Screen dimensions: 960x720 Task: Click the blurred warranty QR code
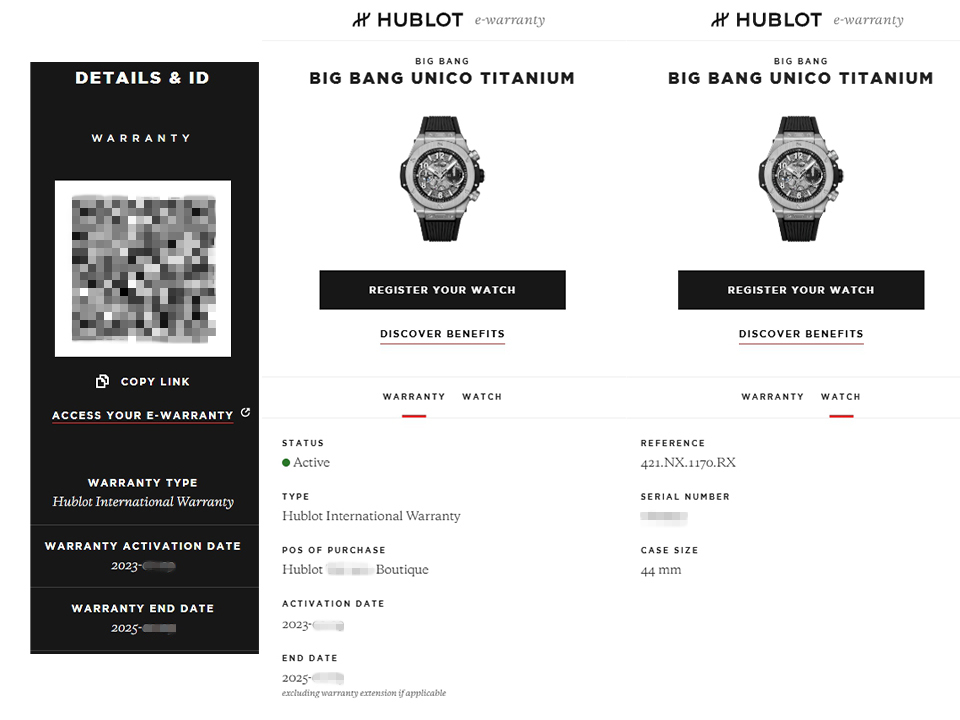(143, 269)
